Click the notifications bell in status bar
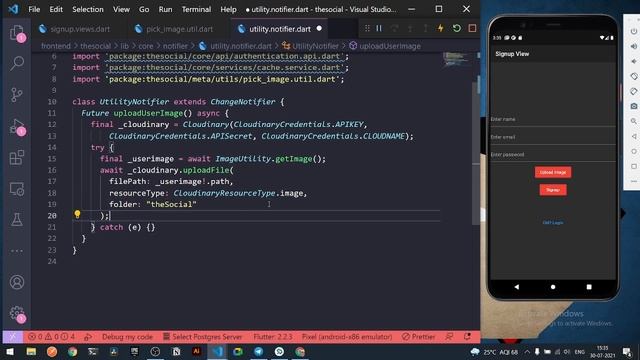The image size is (640, 360). click(467, 337)
